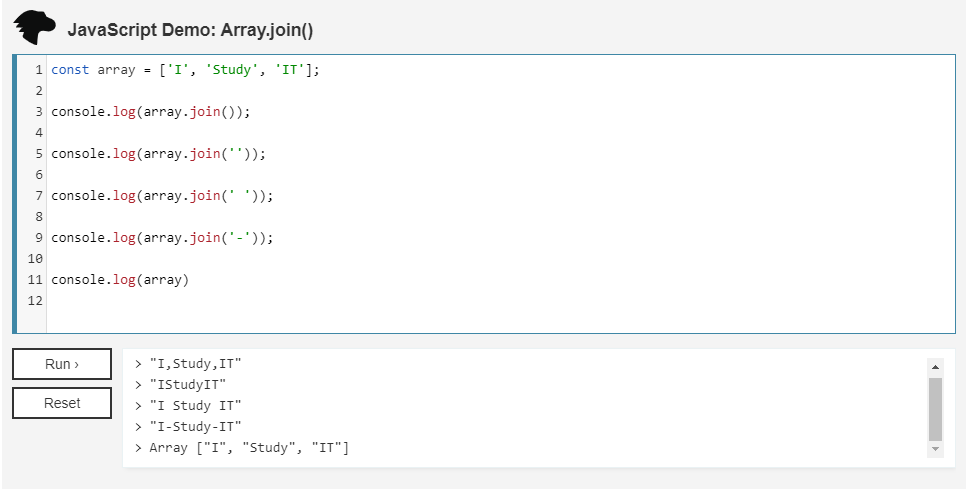Image resolution: width=968 pixels, height=491 pixels.
Task: Click the Array ["I", "Study", "IT"] output line
Action: click(x=248, y=447)
